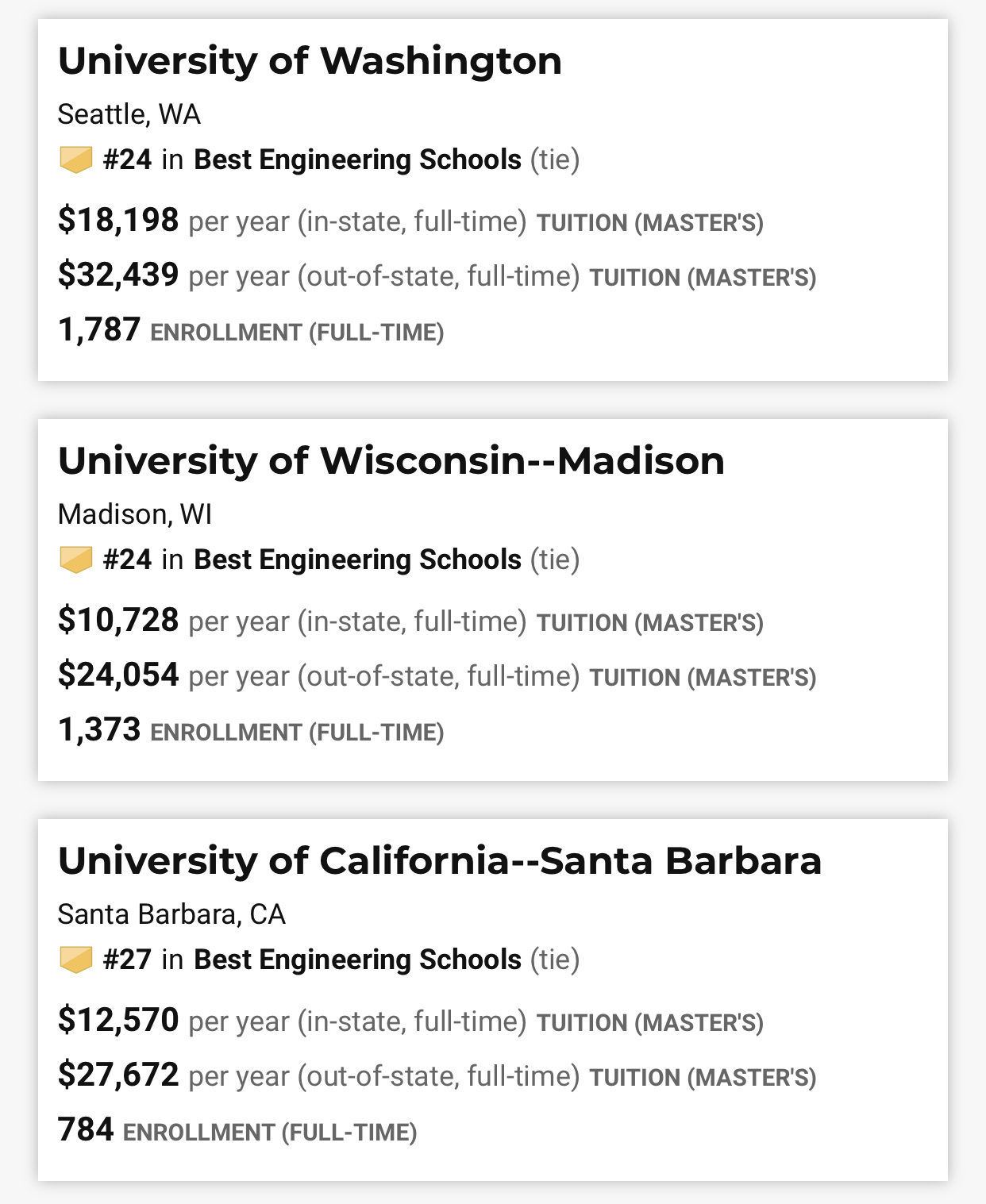Click the $18,198 in-state tuition figure

(118, 220)
